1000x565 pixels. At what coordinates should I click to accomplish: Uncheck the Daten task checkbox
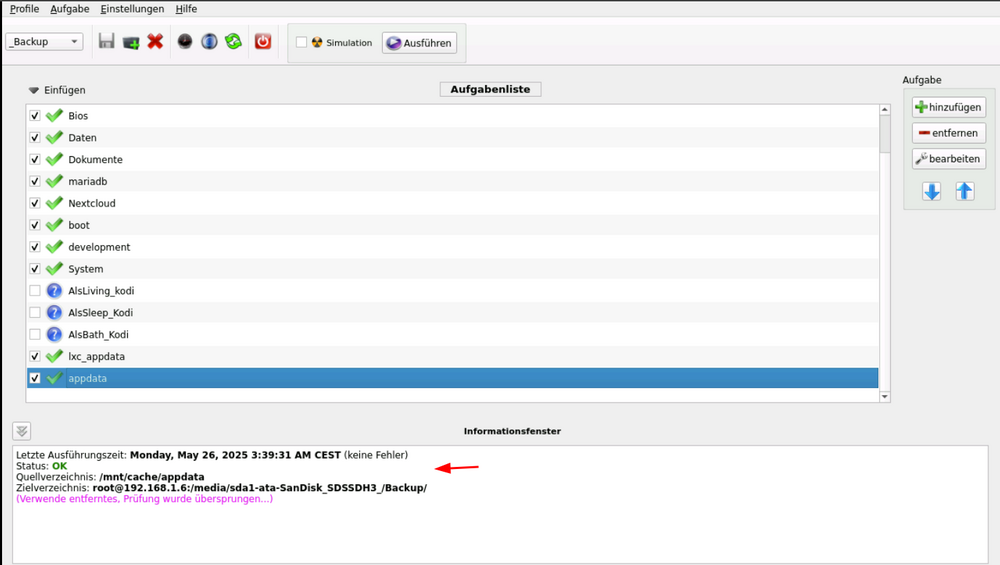[x=35, y=137]
